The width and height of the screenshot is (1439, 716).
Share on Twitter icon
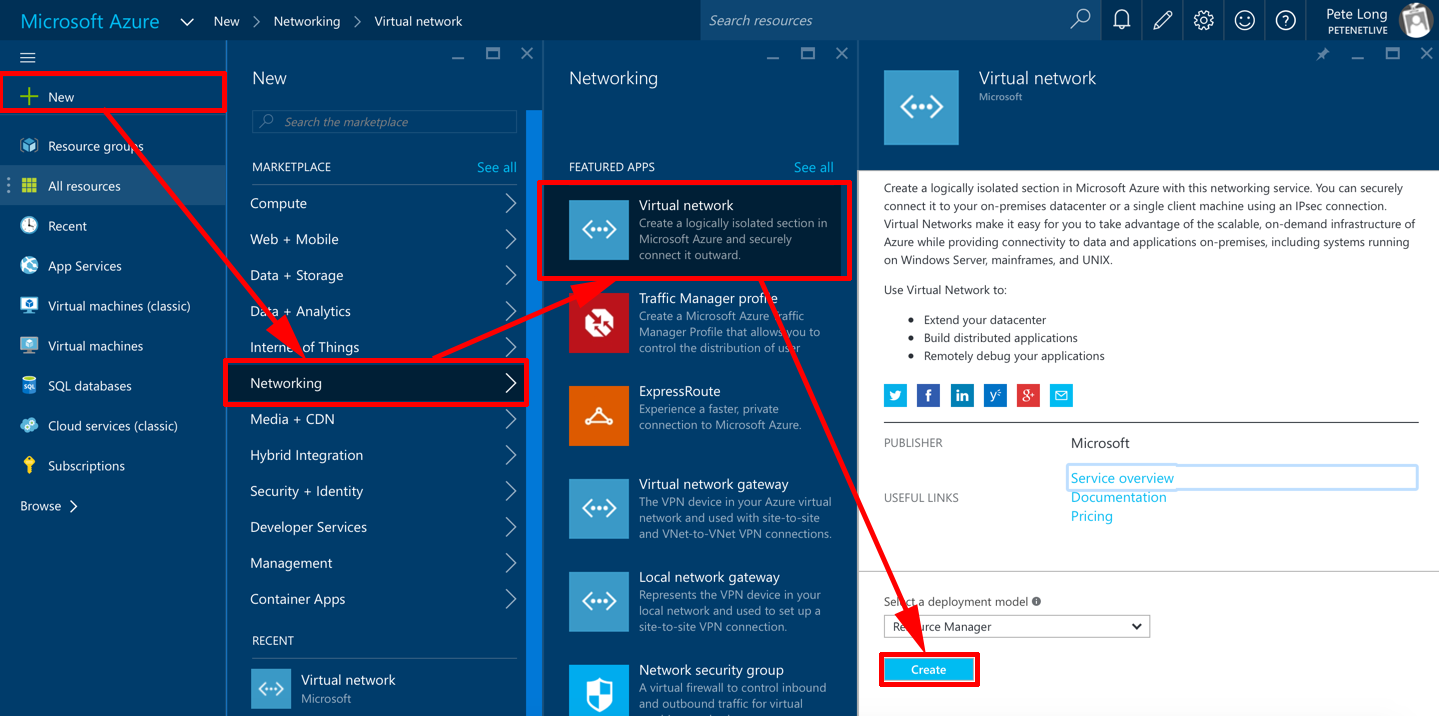[x=895, y=396]
